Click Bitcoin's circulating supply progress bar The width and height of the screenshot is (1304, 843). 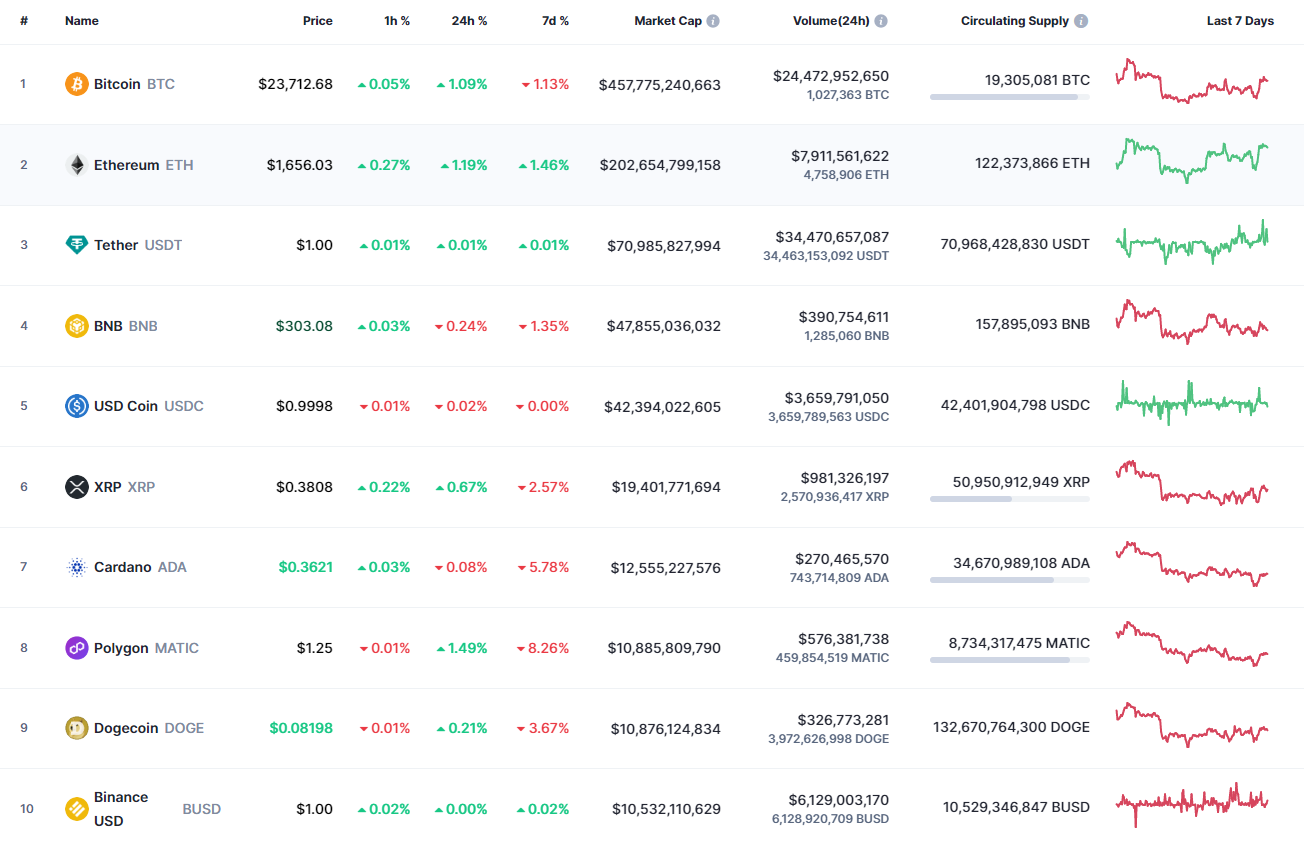(x=1009, y=97)
